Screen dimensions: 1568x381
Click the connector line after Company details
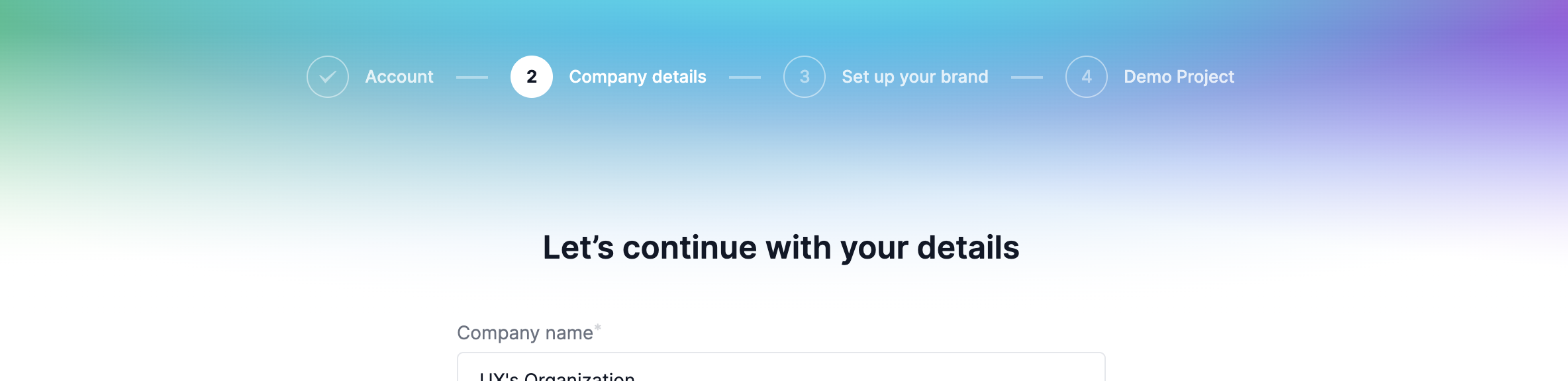point(745,77)
